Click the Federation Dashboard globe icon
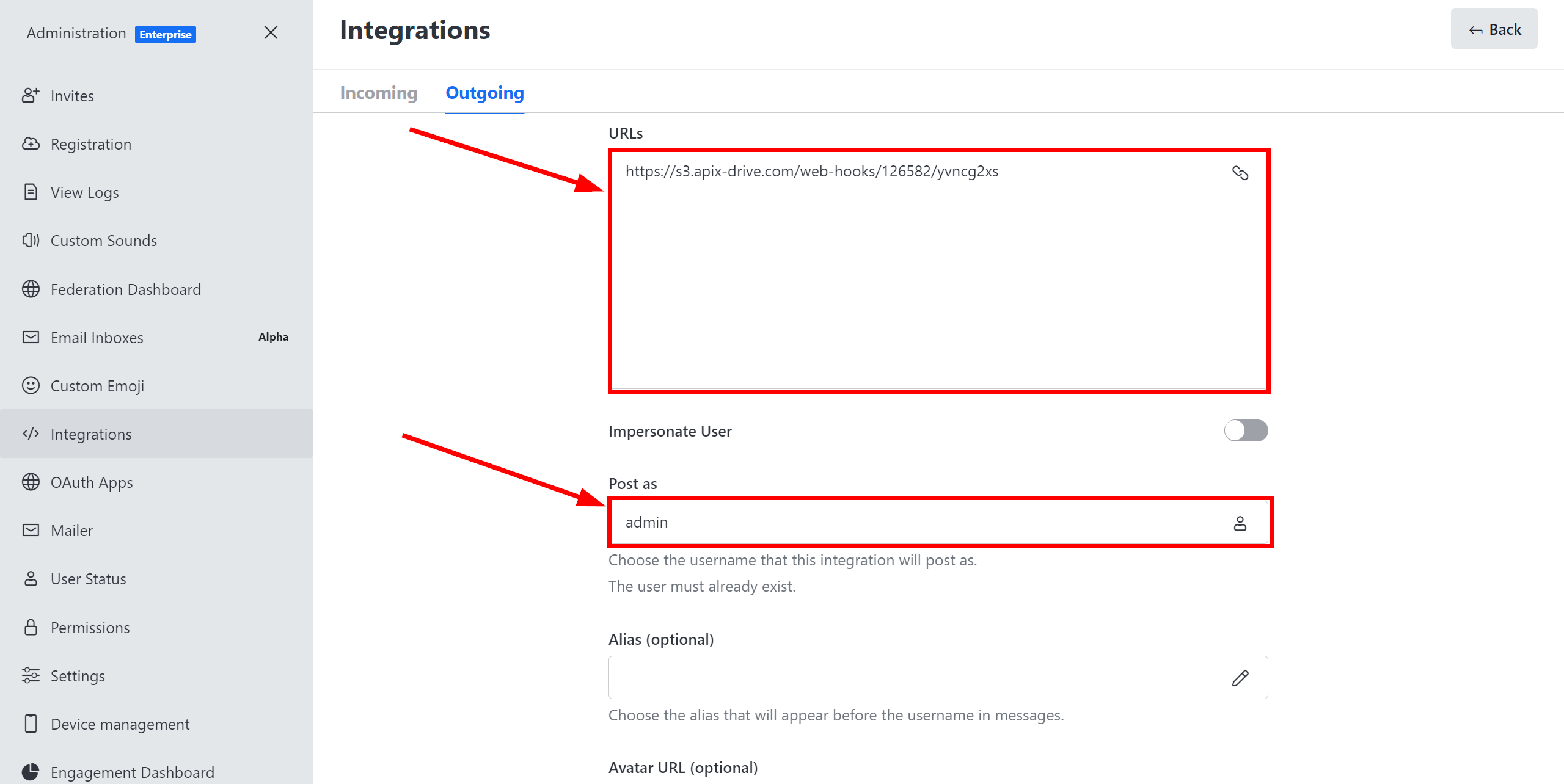 pos(31,289)
